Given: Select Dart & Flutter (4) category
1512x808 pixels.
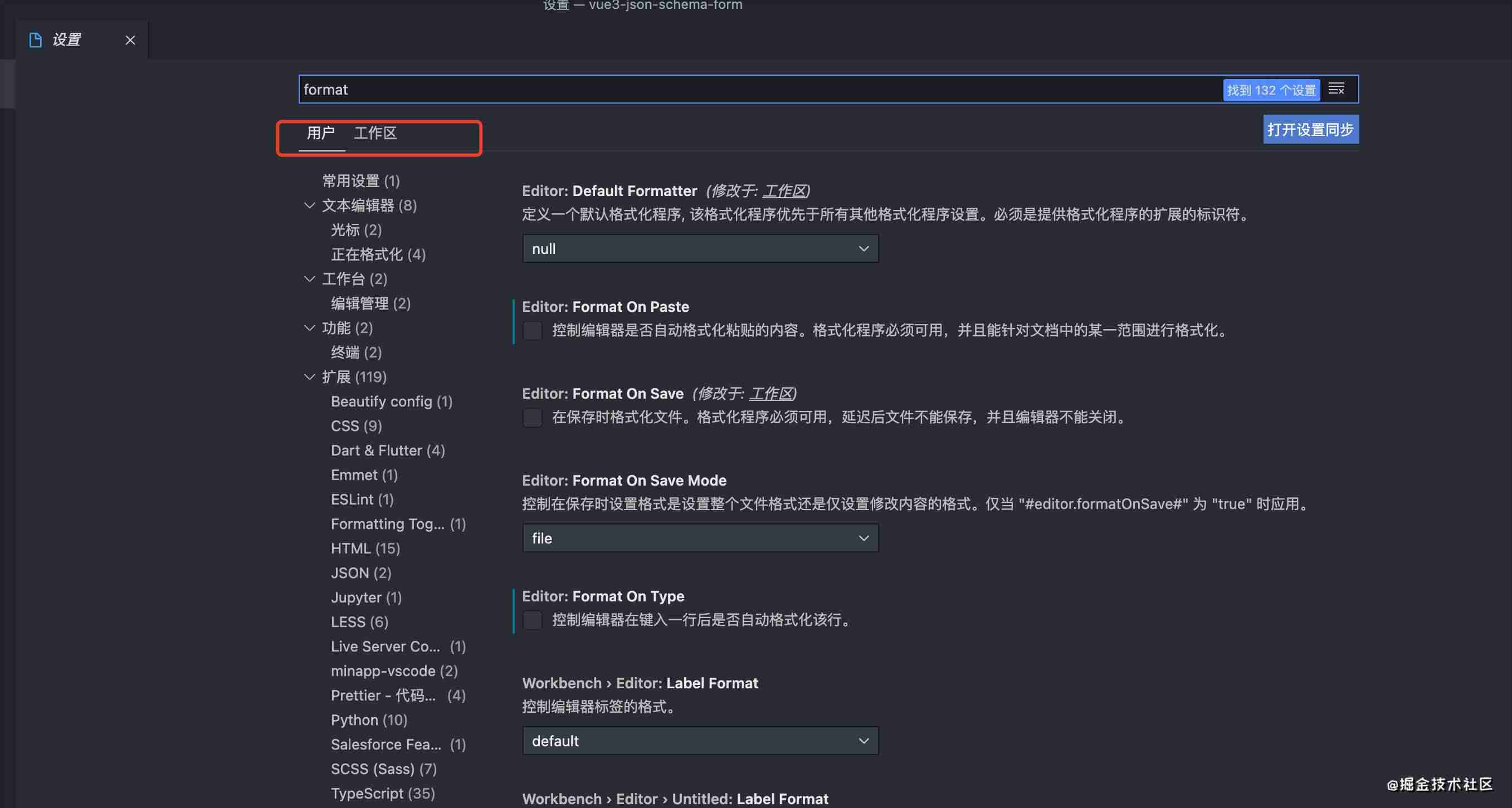Looking at the screenshot, I should 388,450.
